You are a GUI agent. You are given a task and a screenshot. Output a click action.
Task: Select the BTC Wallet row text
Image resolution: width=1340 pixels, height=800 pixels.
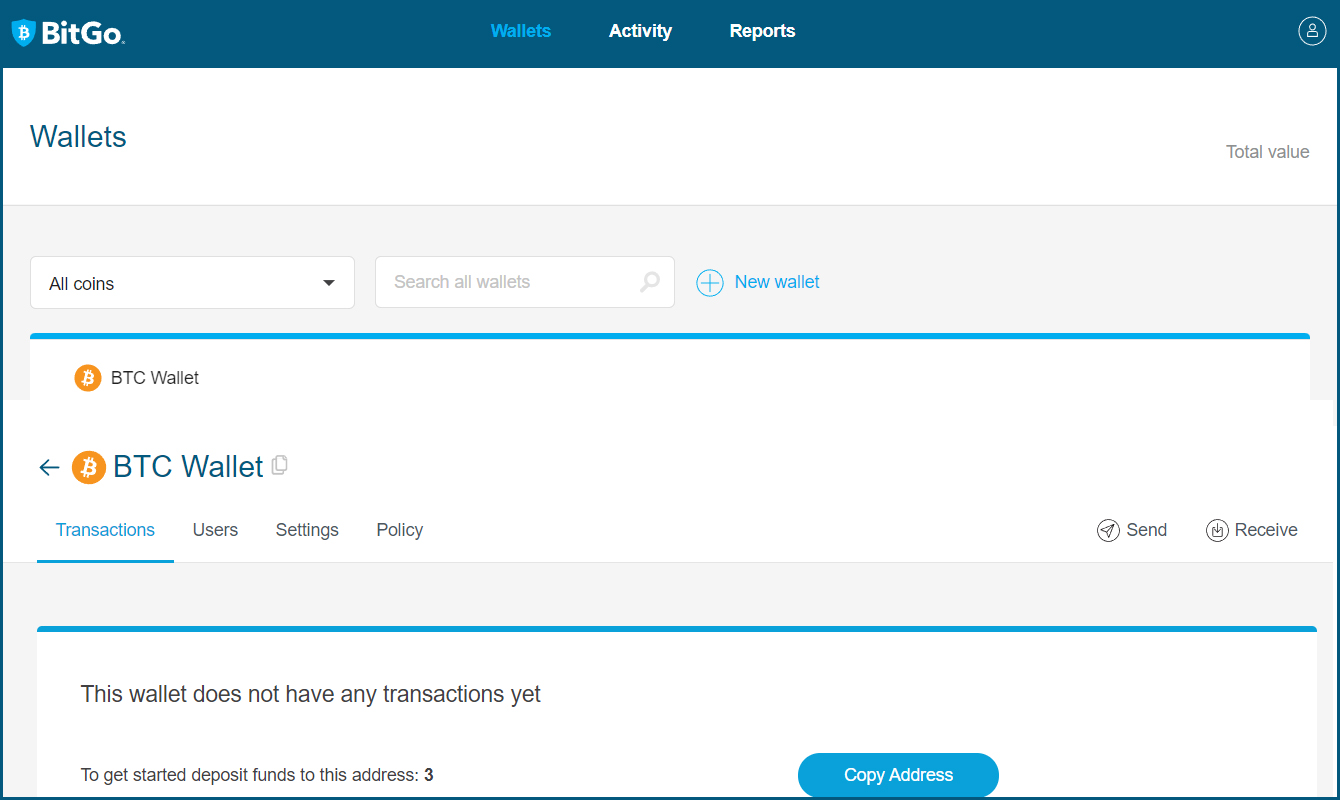click(x=155, y=378)
